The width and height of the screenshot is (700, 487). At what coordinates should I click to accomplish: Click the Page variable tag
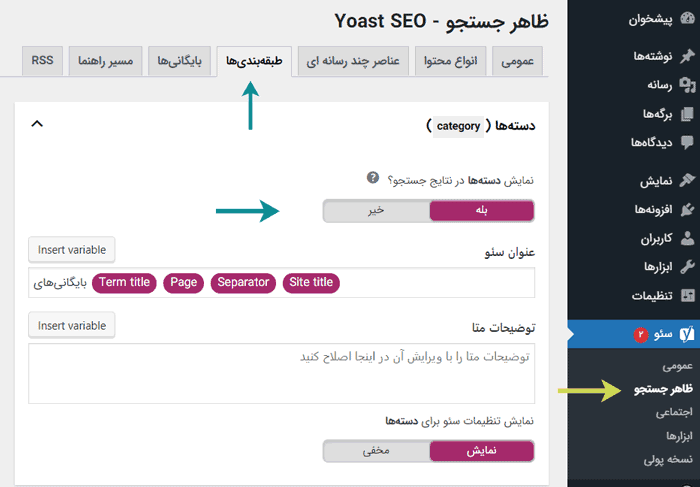(x=183, y=283)
